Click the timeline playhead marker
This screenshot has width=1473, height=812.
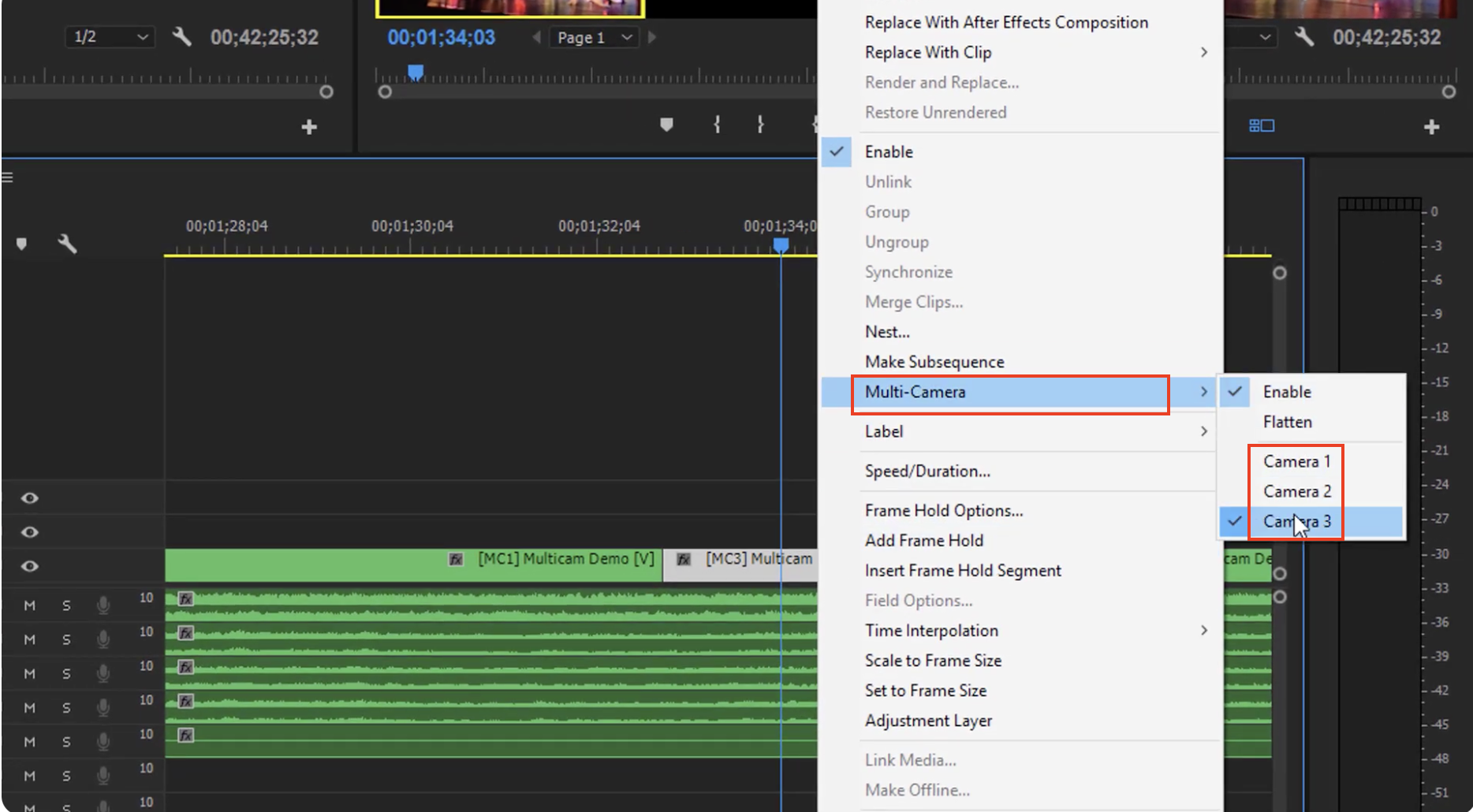[781, 245]
